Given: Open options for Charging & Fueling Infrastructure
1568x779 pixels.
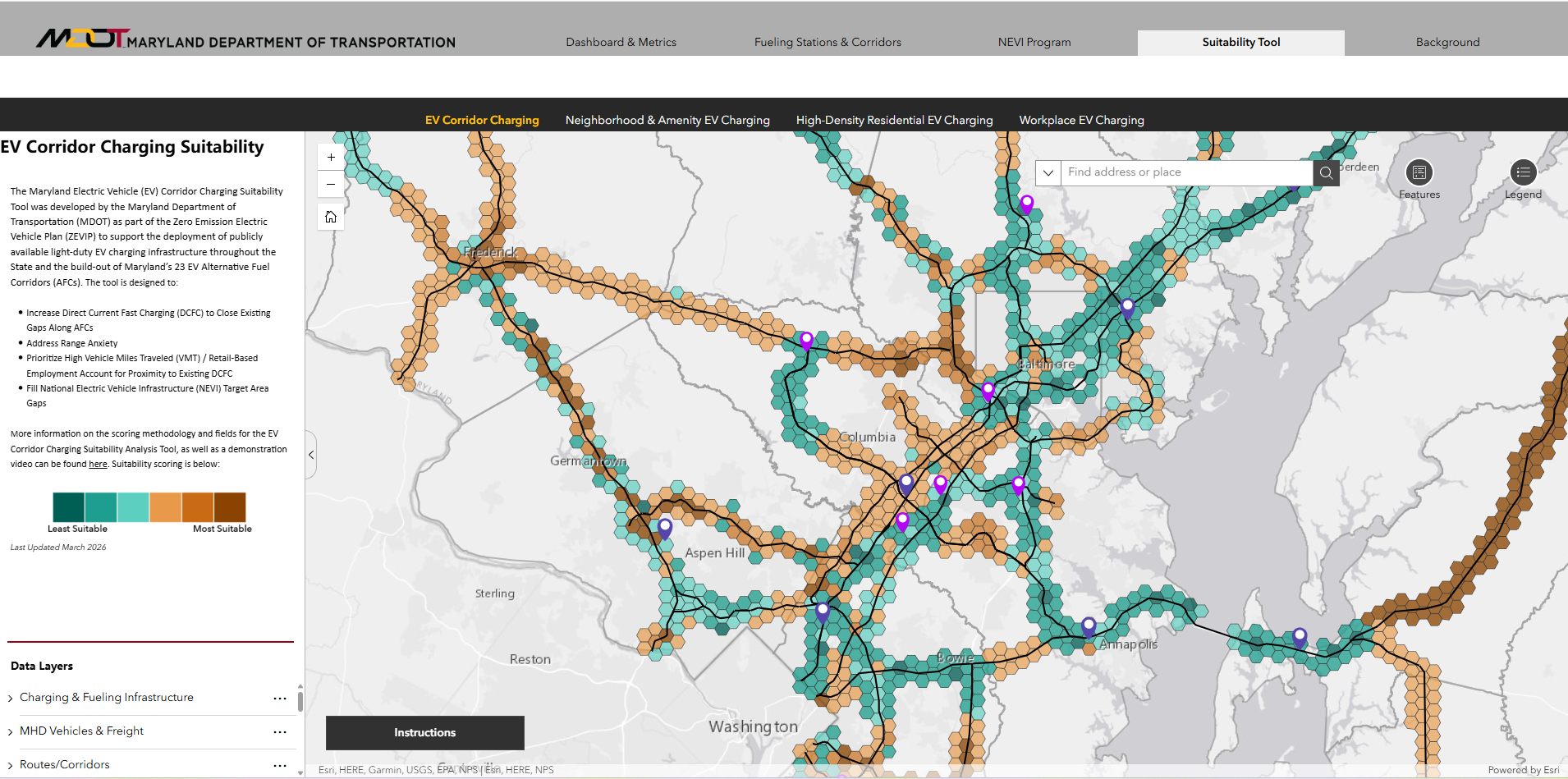Looking at the screenshot, I should tap(280, 698).
